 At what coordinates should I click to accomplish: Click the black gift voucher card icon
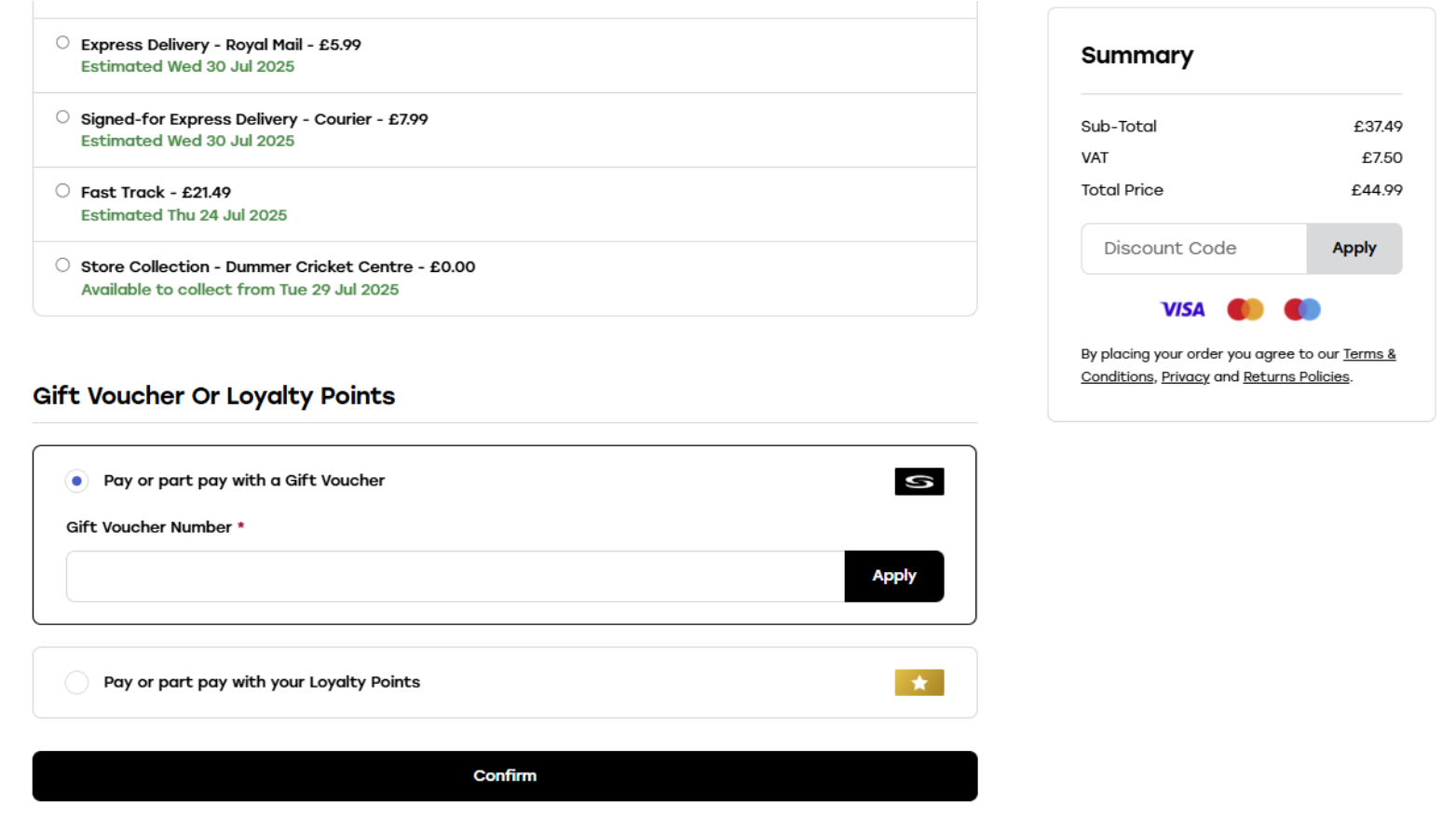[x=919, y=482]
